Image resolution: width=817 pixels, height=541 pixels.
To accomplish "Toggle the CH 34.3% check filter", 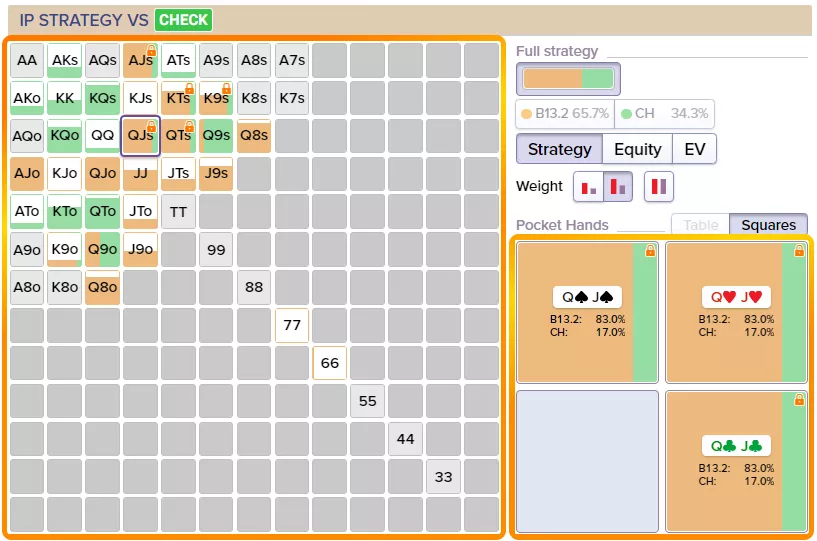I will (664, 114).
